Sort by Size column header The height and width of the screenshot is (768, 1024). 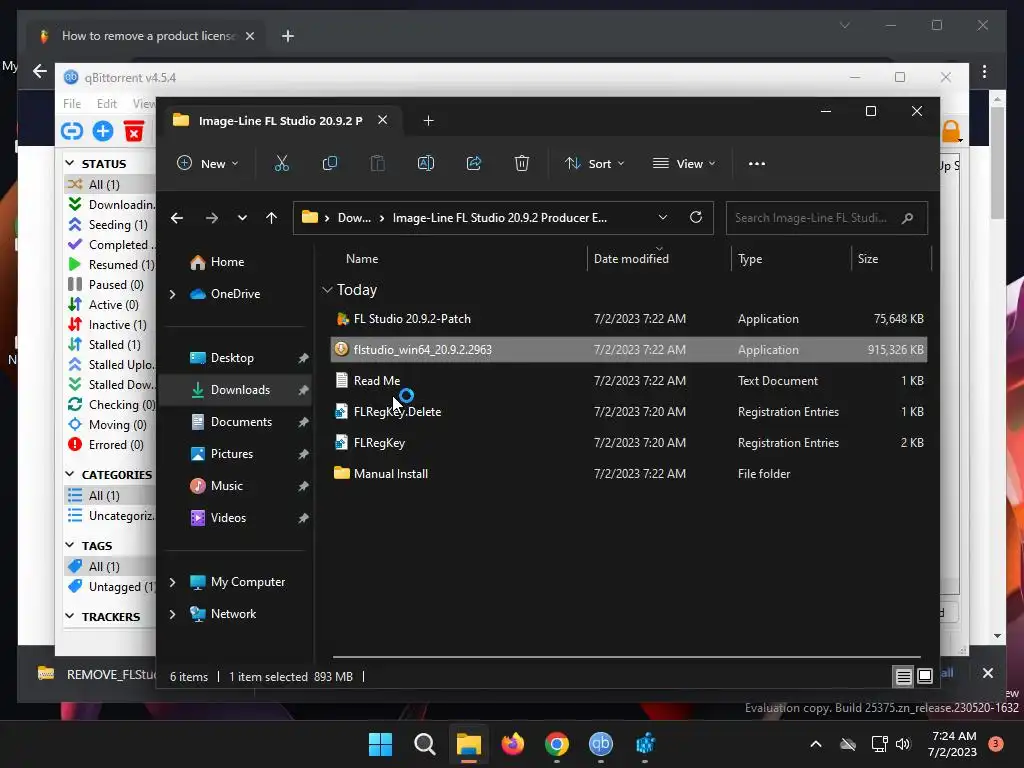867,259
